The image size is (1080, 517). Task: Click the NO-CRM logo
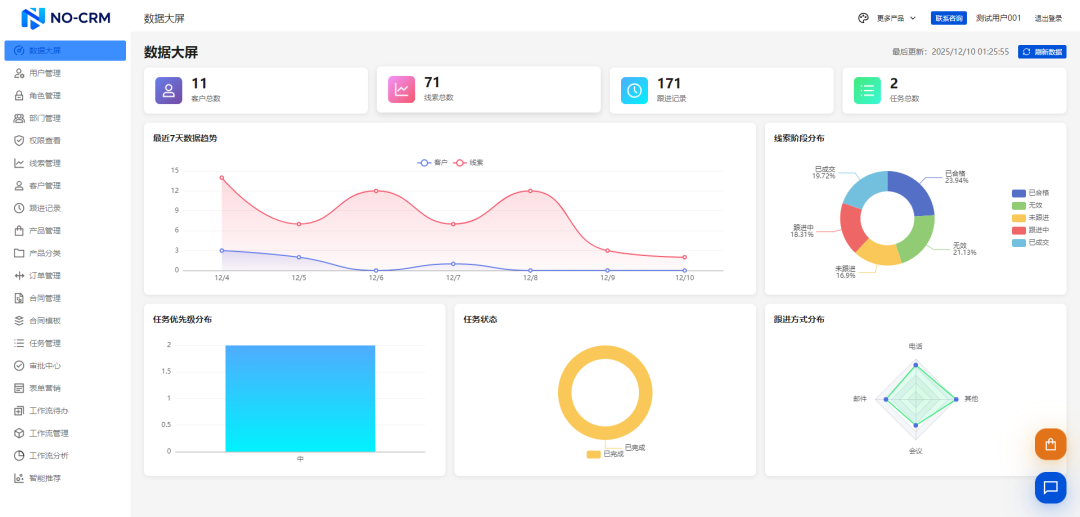tap(66, 18)
